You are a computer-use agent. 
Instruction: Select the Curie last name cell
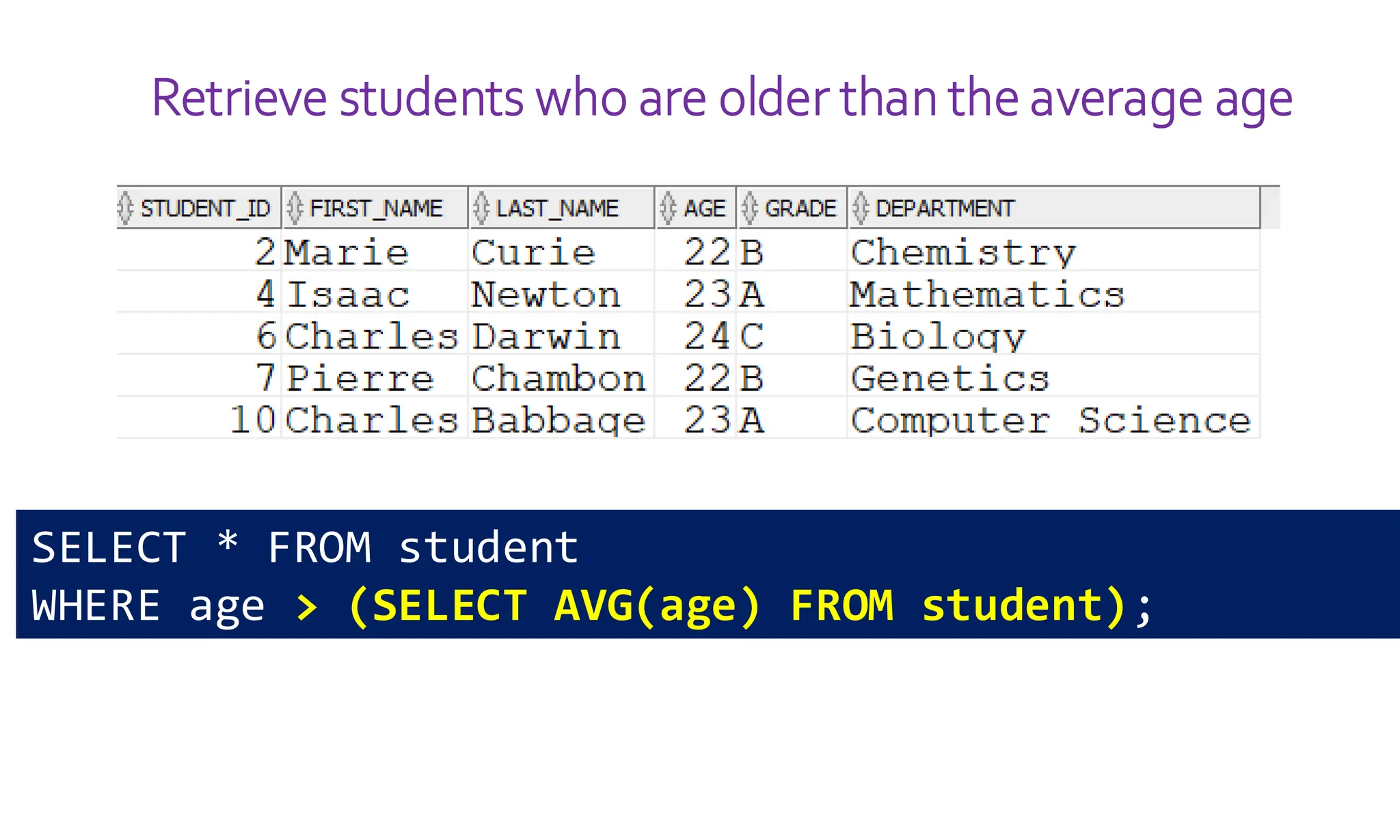[533, 252]
